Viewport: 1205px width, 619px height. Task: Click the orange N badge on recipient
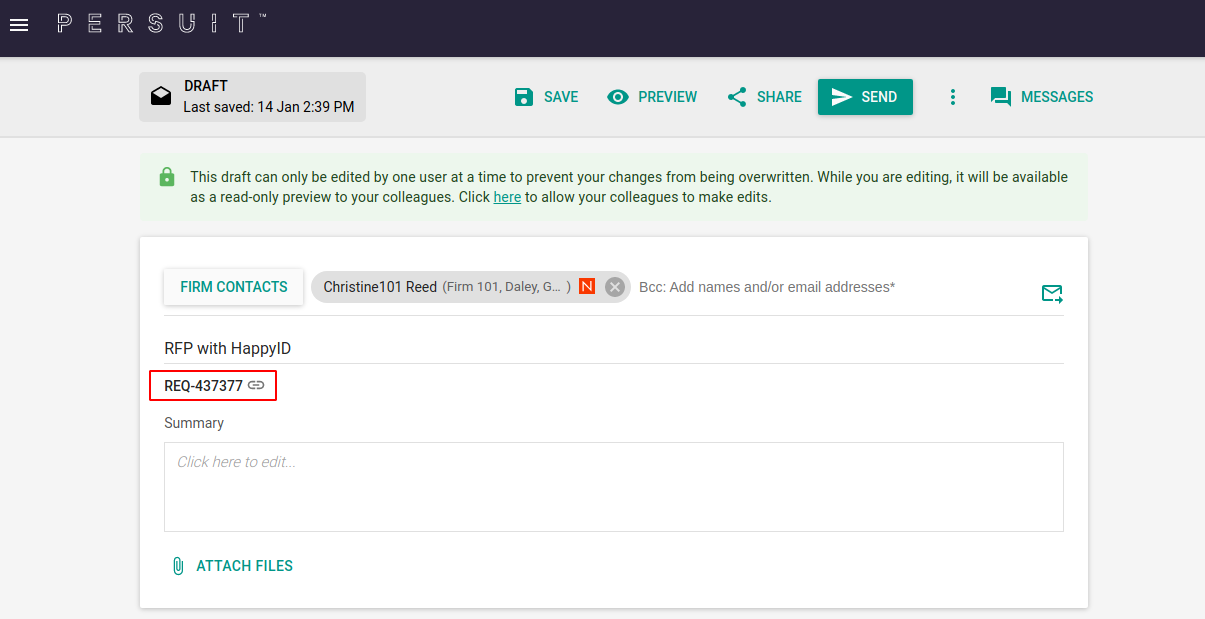pos(587,287)
